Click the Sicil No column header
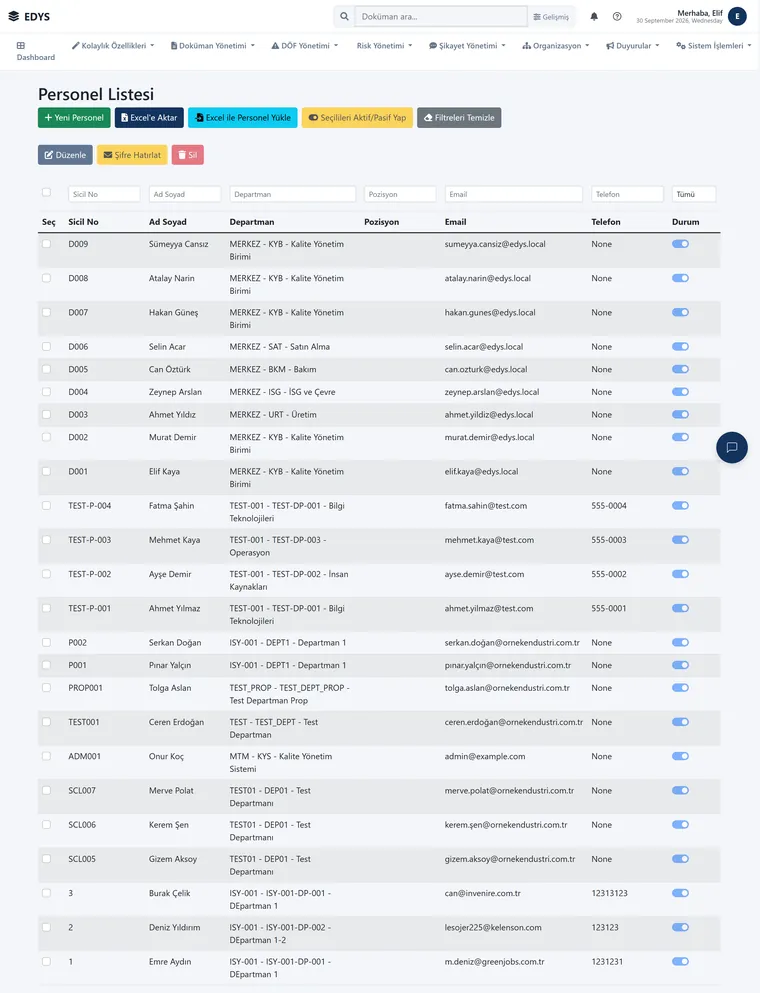760x993 pixels. pos(83,222)
